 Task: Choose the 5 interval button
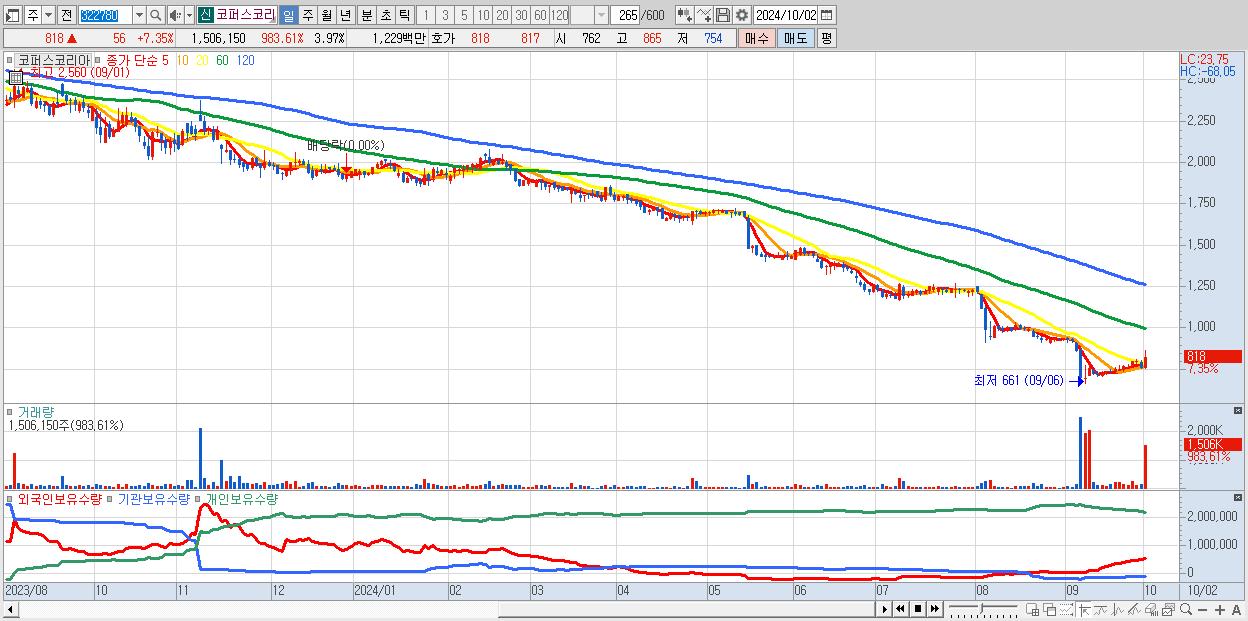pos(464,15)
